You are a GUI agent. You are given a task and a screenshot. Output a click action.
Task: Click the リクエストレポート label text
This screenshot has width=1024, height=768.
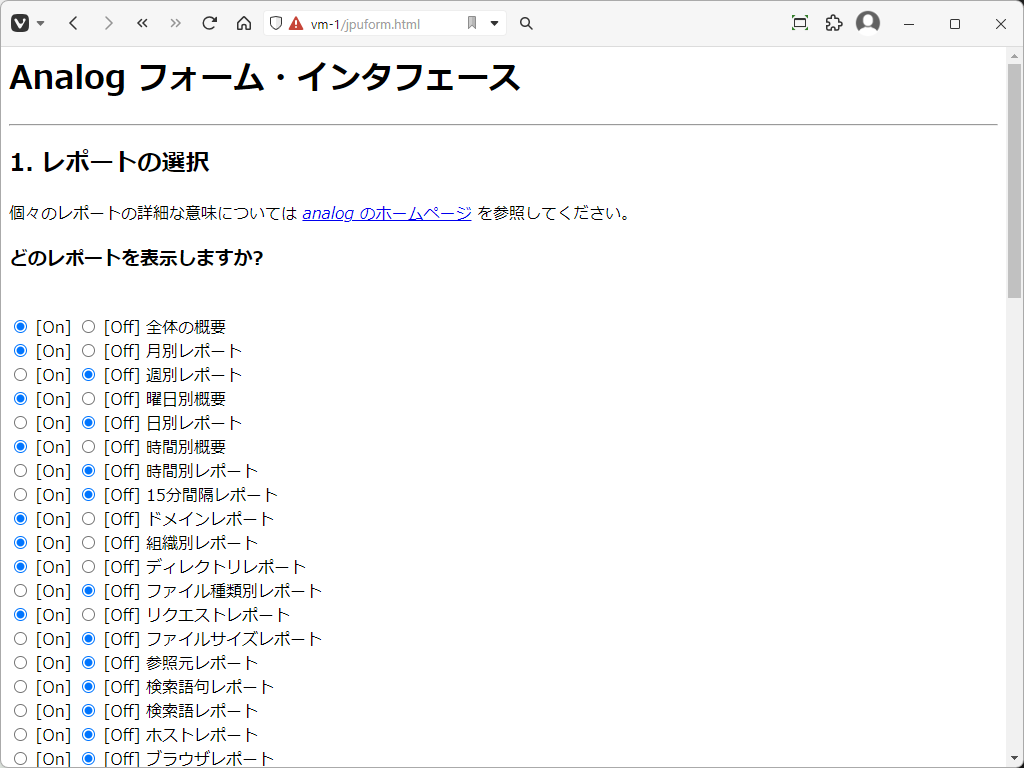218,615
